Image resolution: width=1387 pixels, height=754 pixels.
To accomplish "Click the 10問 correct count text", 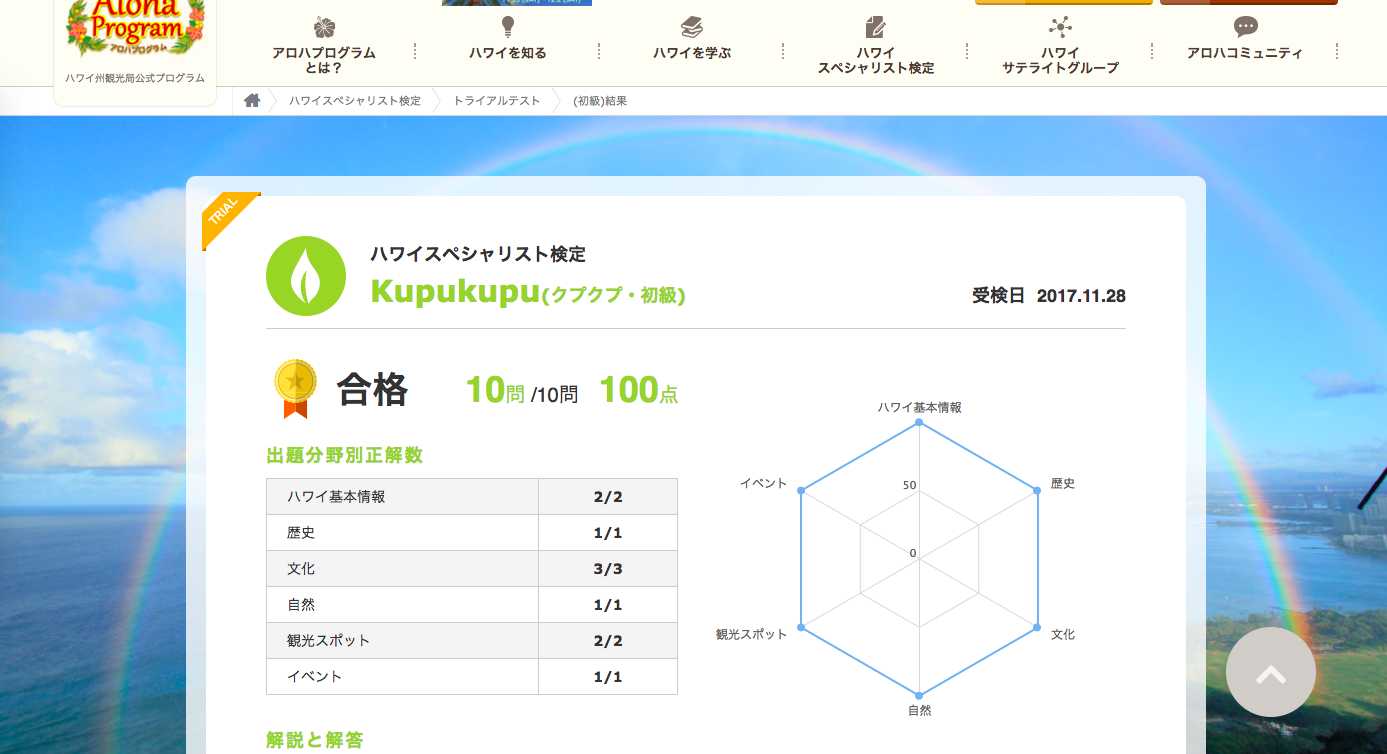I will pyautogui.click(x=495, y=390).
